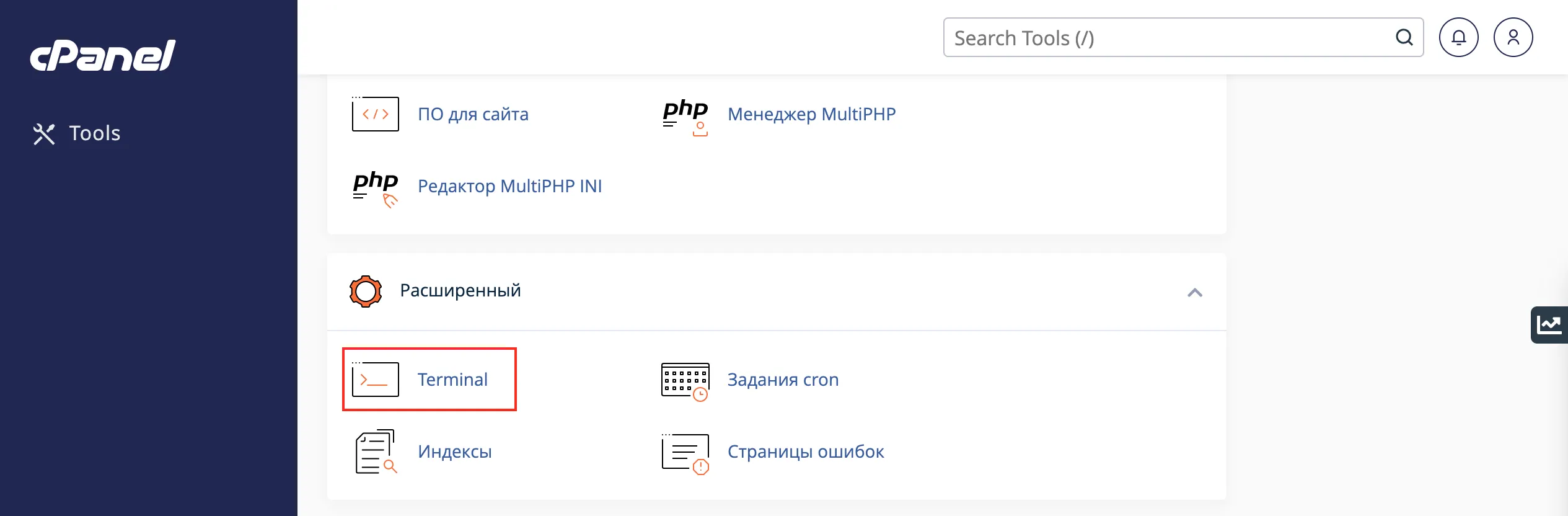Open the statistics side panel tab
Screen dimensions: 1568x516
click(1549, 324)
